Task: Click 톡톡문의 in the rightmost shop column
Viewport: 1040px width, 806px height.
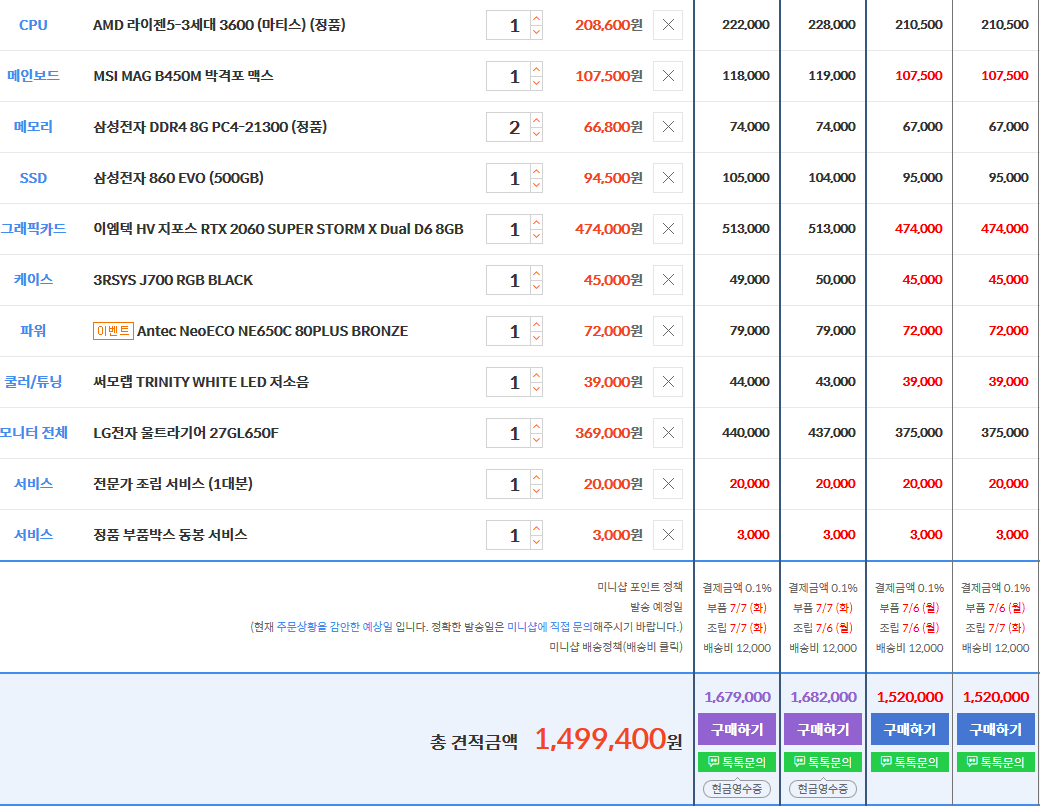Action: [996, 762]
